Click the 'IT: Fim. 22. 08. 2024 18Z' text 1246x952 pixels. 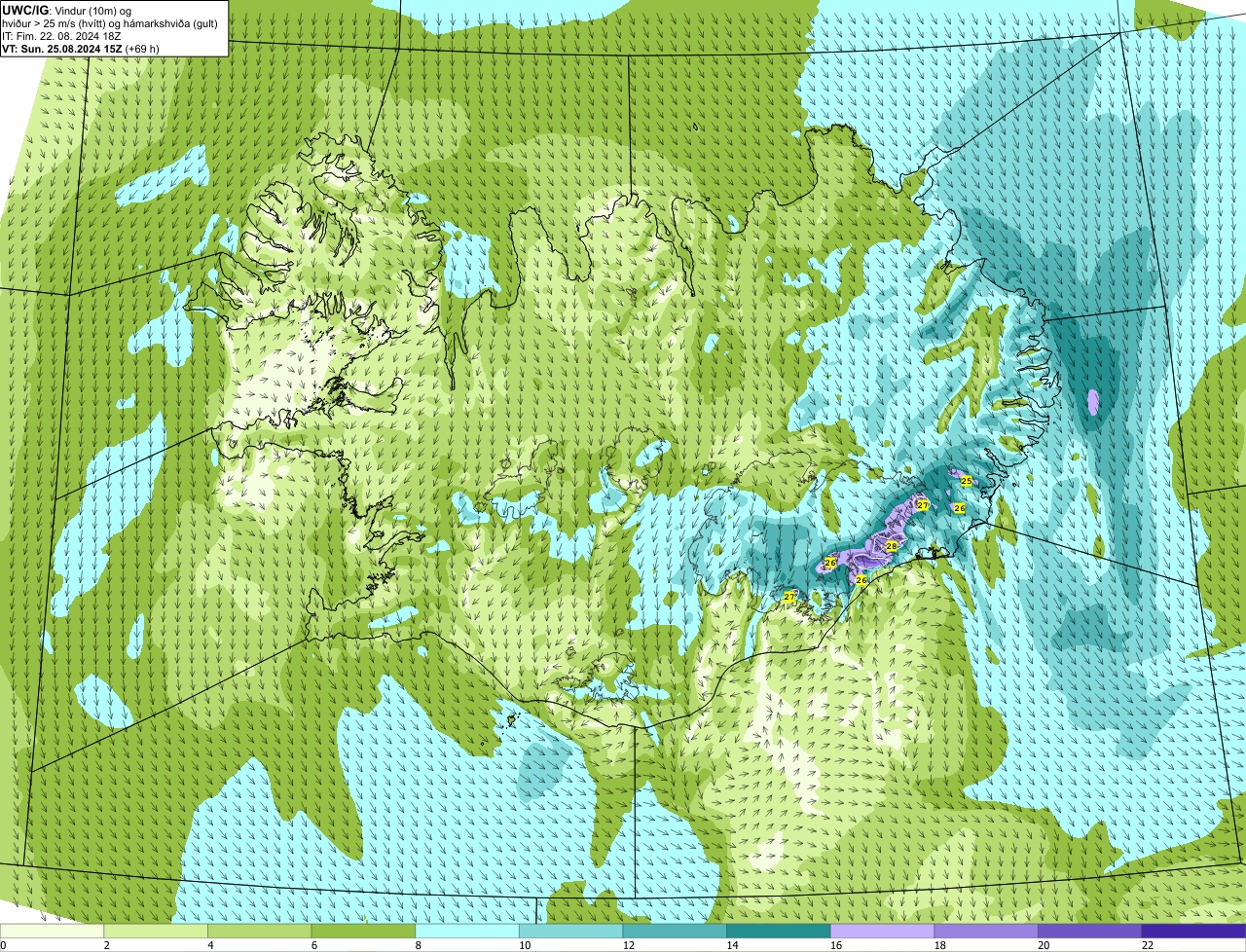click(x=61, y=36)
